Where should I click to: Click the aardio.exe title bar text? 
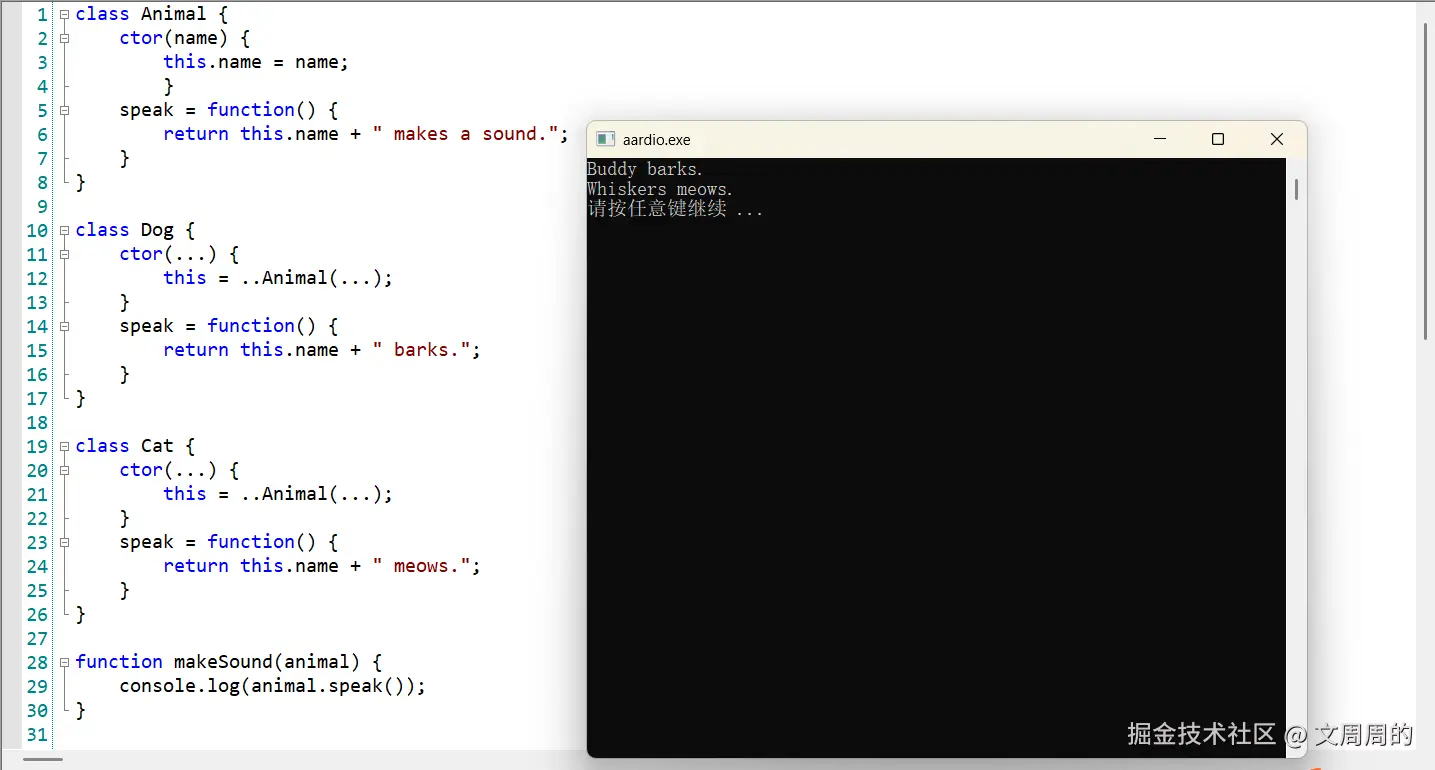point(656,140)
